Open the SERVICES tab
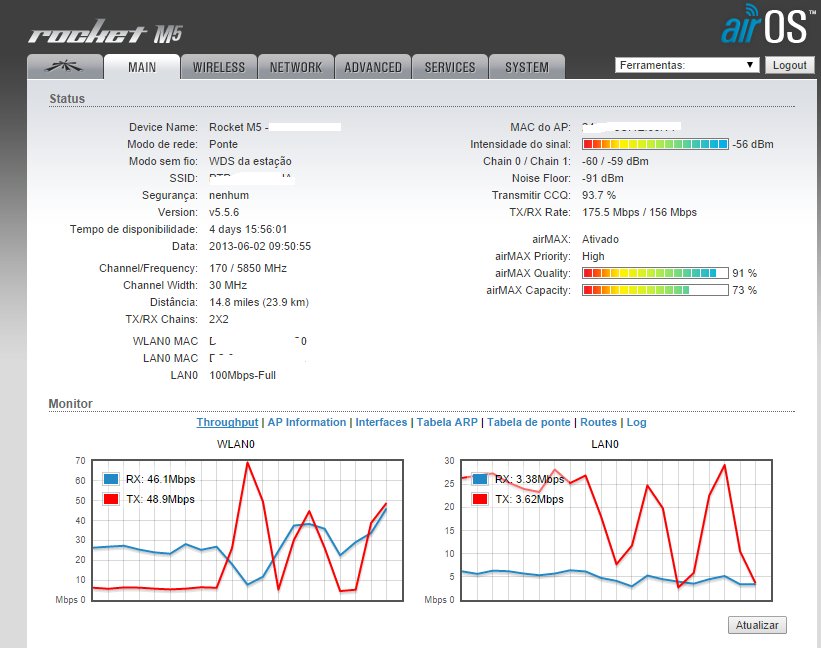Screen dimensions: 821x648 pos(450,67)
